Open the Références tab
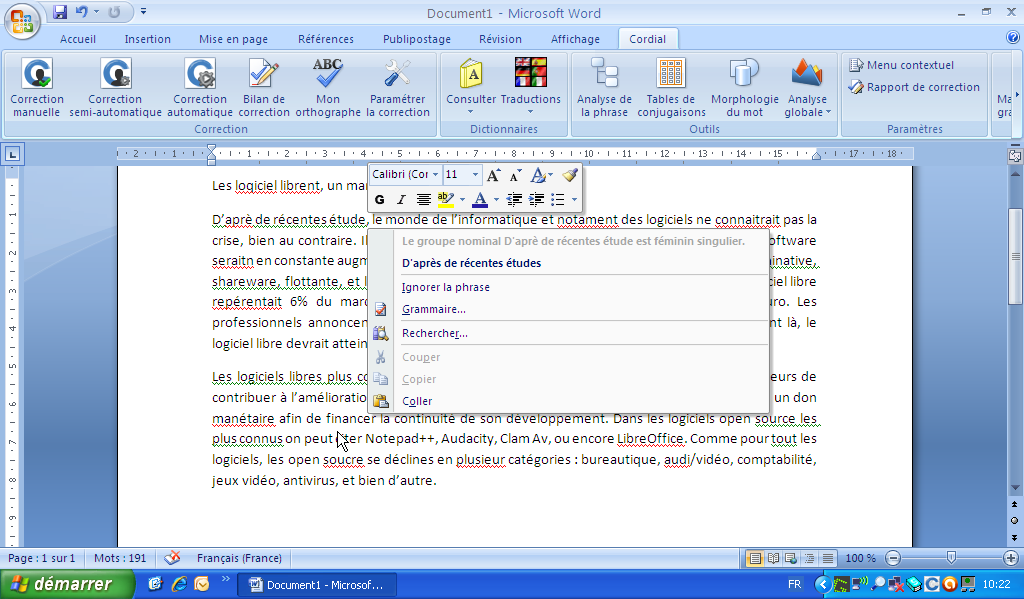This screenshot has width=1024, height=599. click(326, 39)
